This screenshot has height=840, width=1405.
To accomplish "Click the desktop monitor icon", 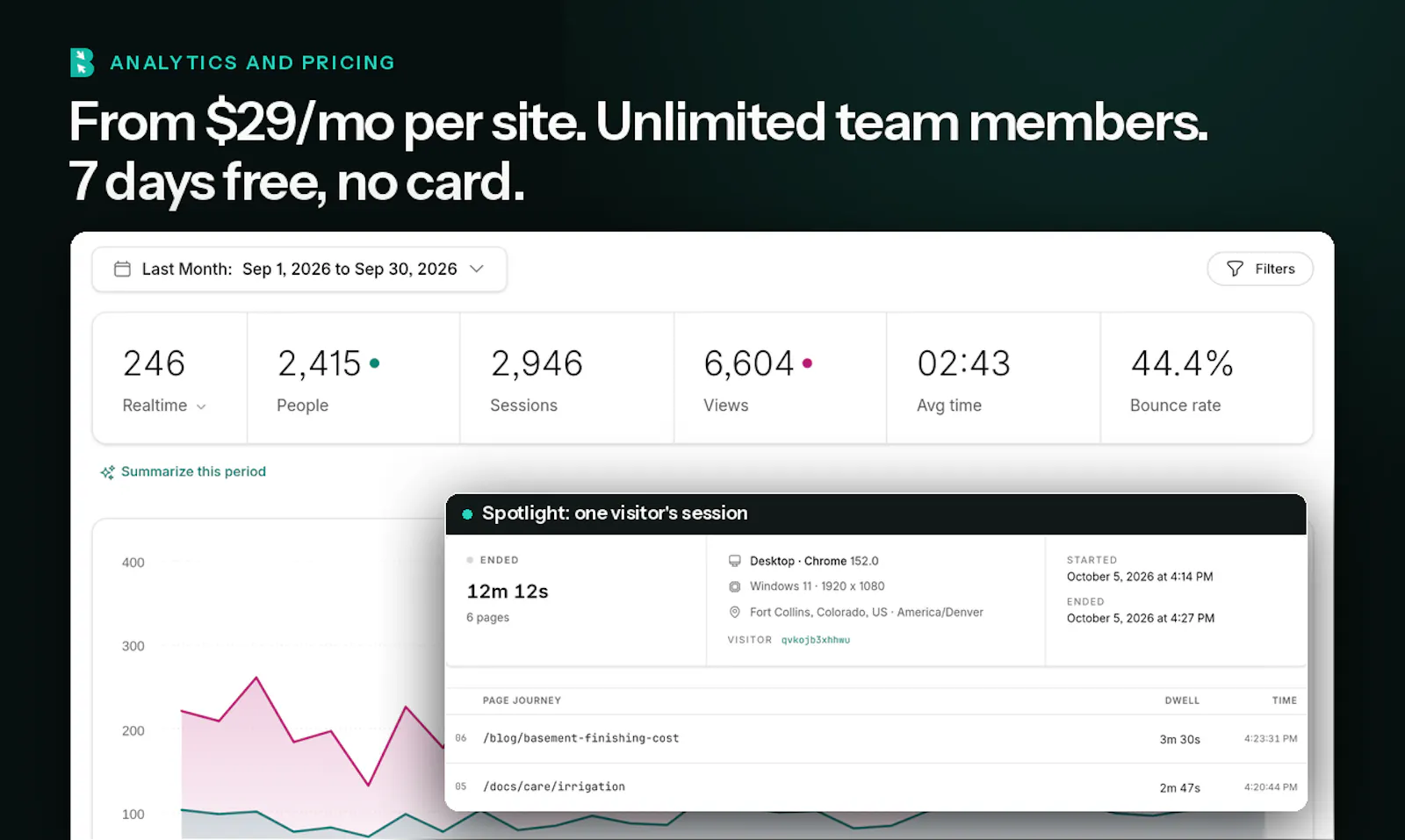I will 735,561.
